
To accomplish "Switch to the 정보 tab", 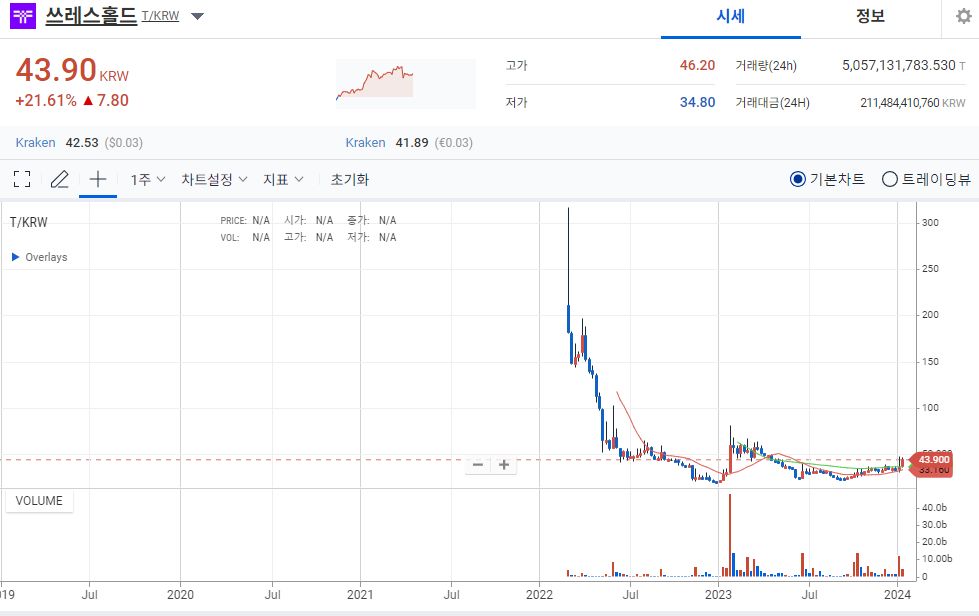I will pyautogui.click(x=869, y=17).
